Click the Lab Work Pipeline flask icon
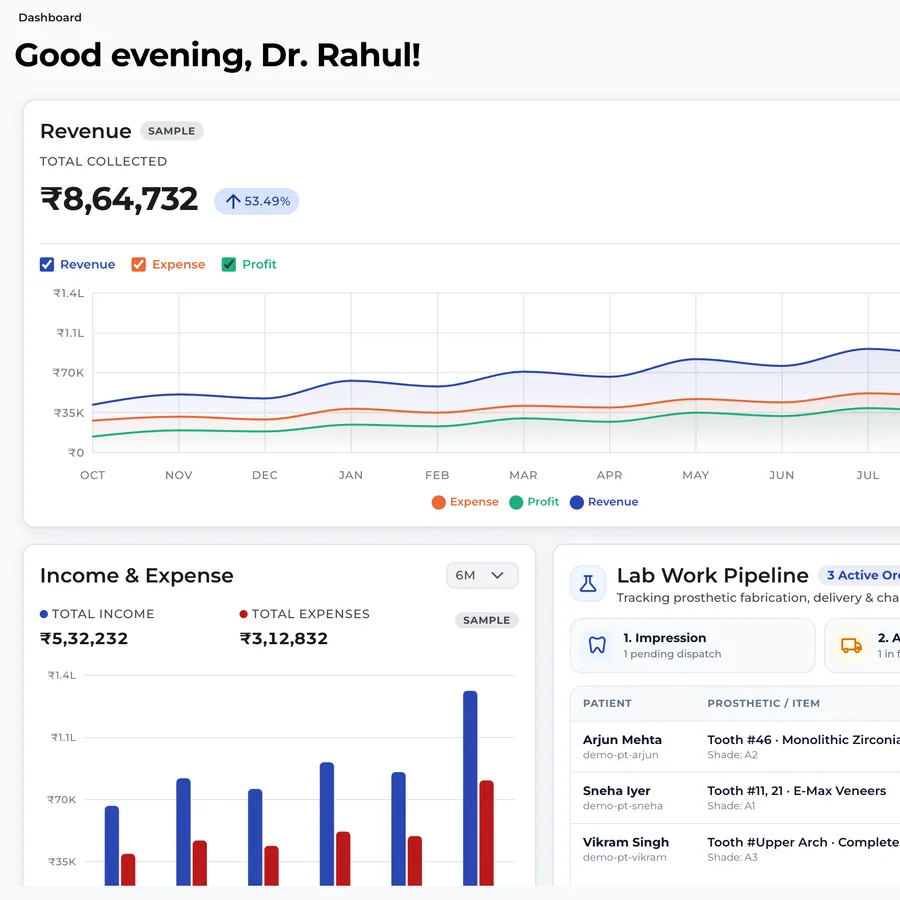This screenshot has width=900, height=900. (588, 584)
